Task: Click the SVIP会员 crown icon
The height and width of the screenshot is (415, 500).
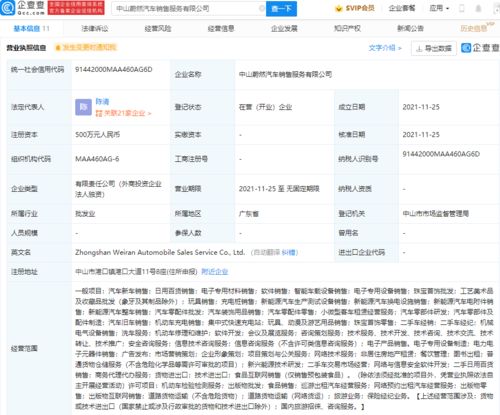Action: pyautogui.click(x=339, y=9)
